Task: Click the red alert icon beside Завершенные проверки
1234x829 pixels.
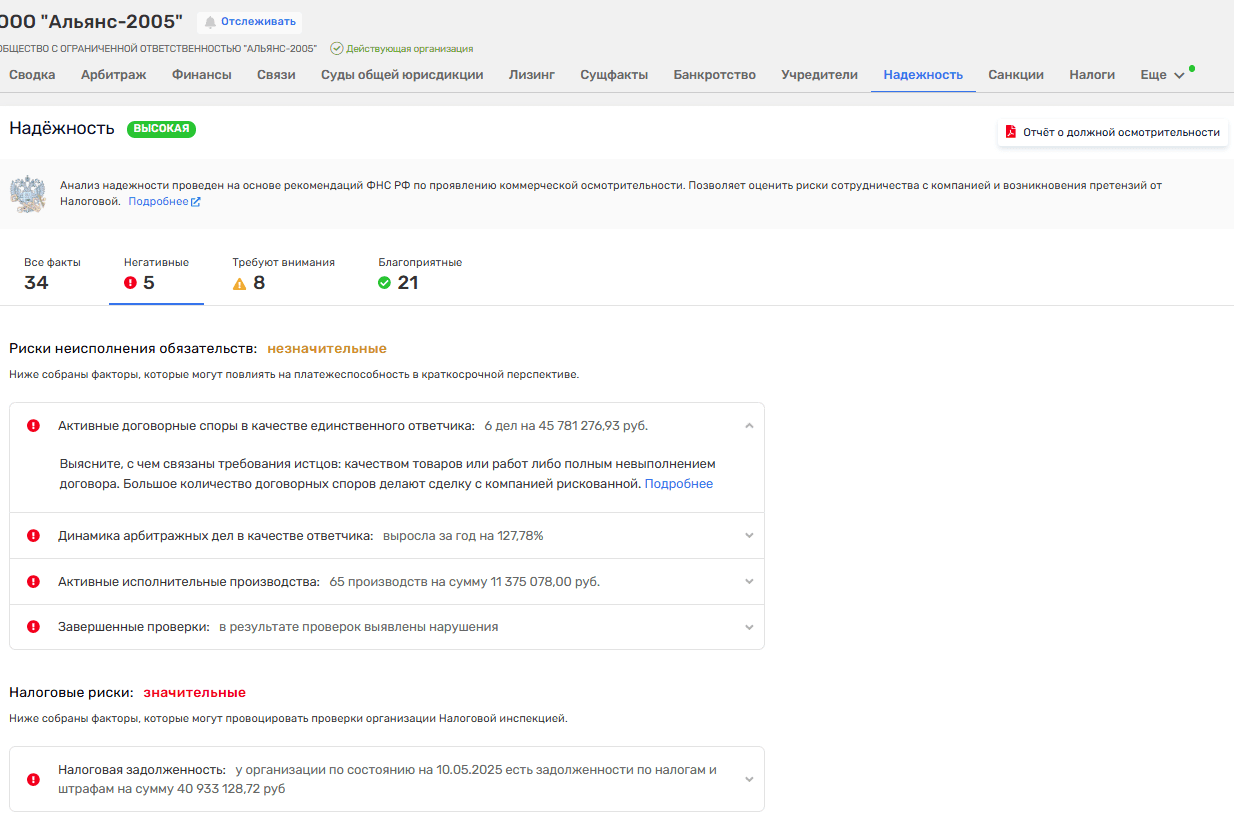Action: (33, 627)
